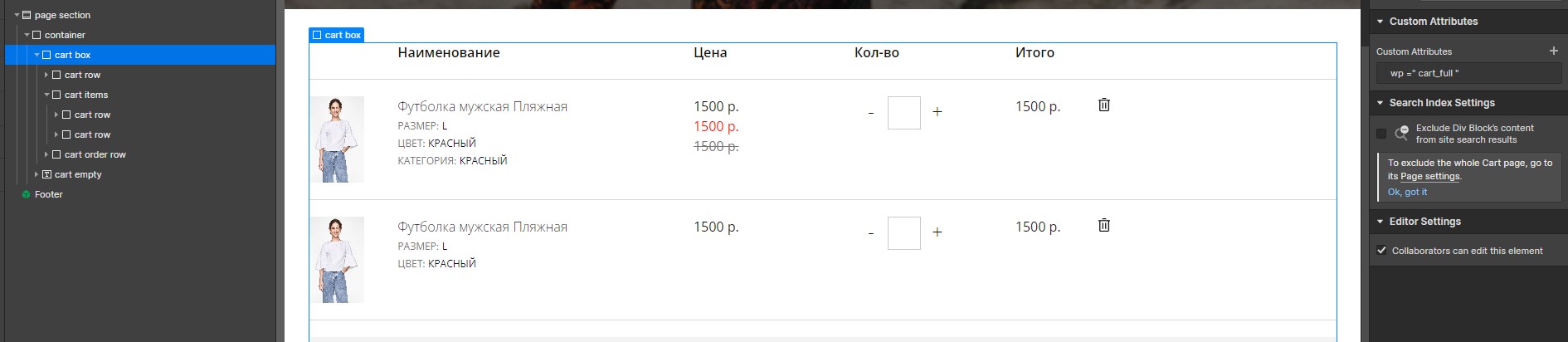The width and height of the screenshot is (1568, 342).
Task: Enable Exclude Div Block's content checkbox
Action: coord(1381,134)
